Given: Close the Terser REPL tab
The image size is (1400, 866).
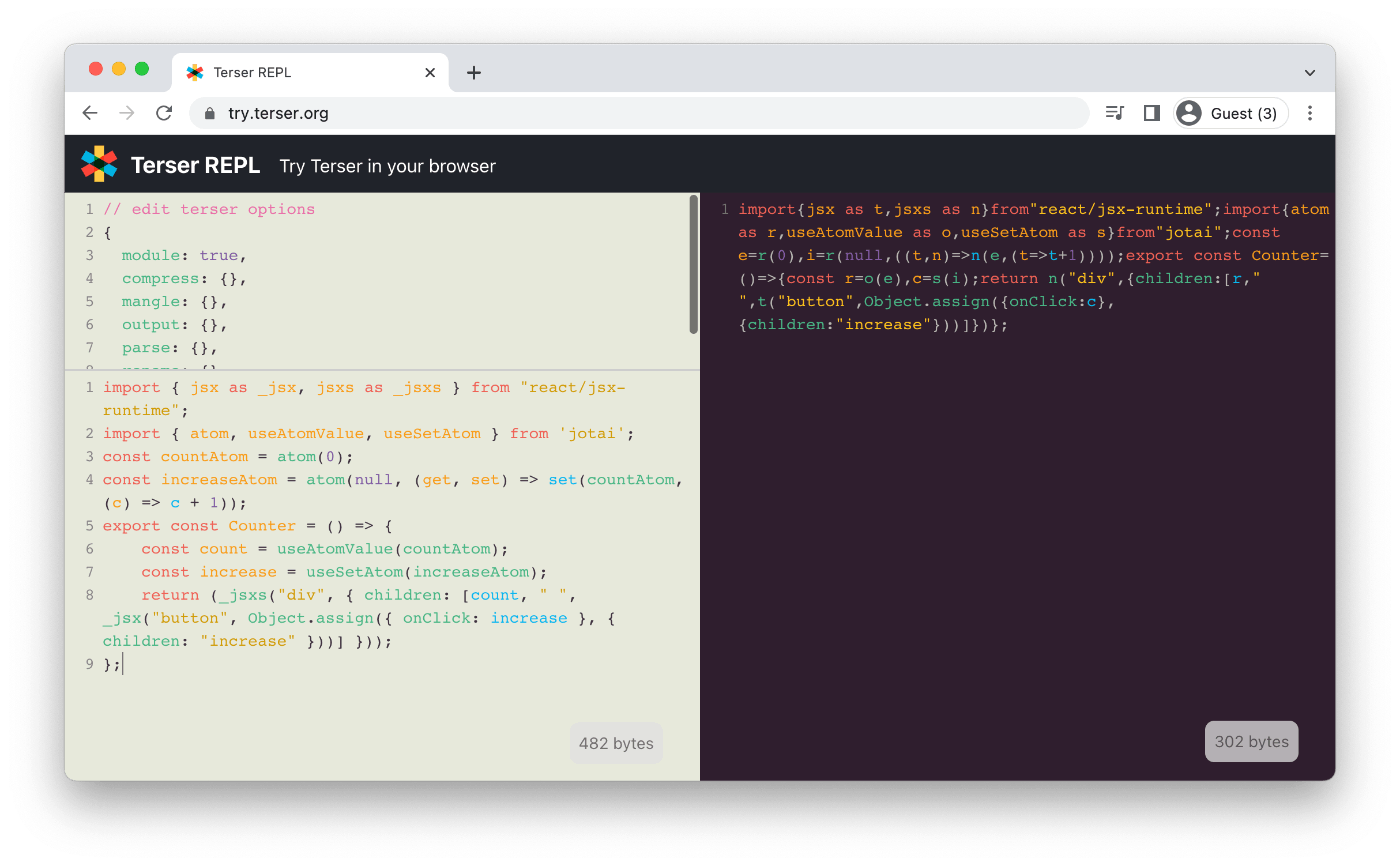Looking at the screenshot, I should 430,72.
